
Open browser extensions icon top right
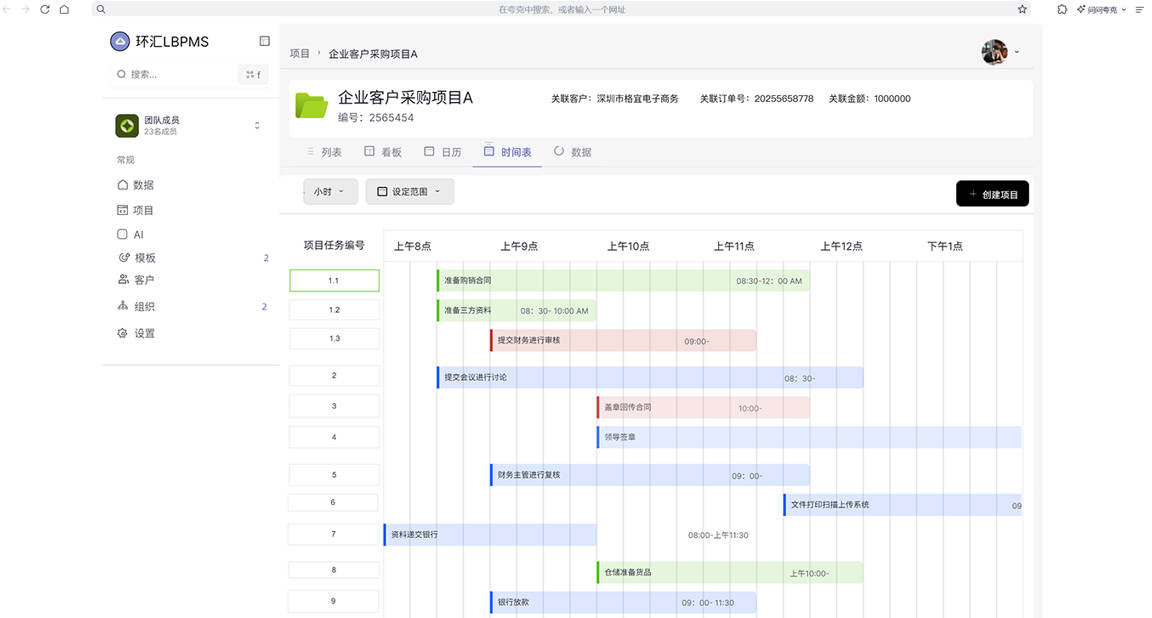[x=1062, y=10]
